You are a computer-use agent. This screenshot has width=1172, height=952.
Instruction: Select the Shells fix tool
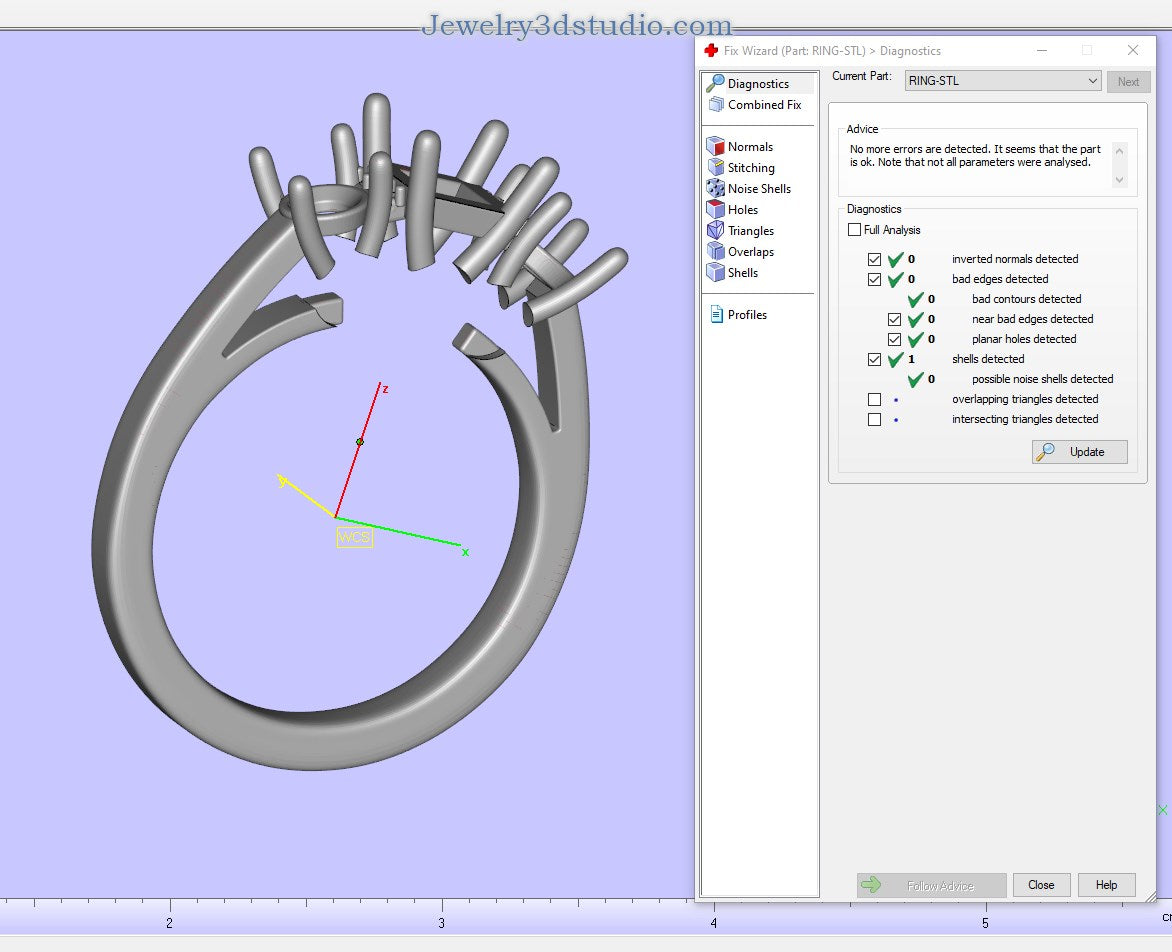[x=741, y=272]
